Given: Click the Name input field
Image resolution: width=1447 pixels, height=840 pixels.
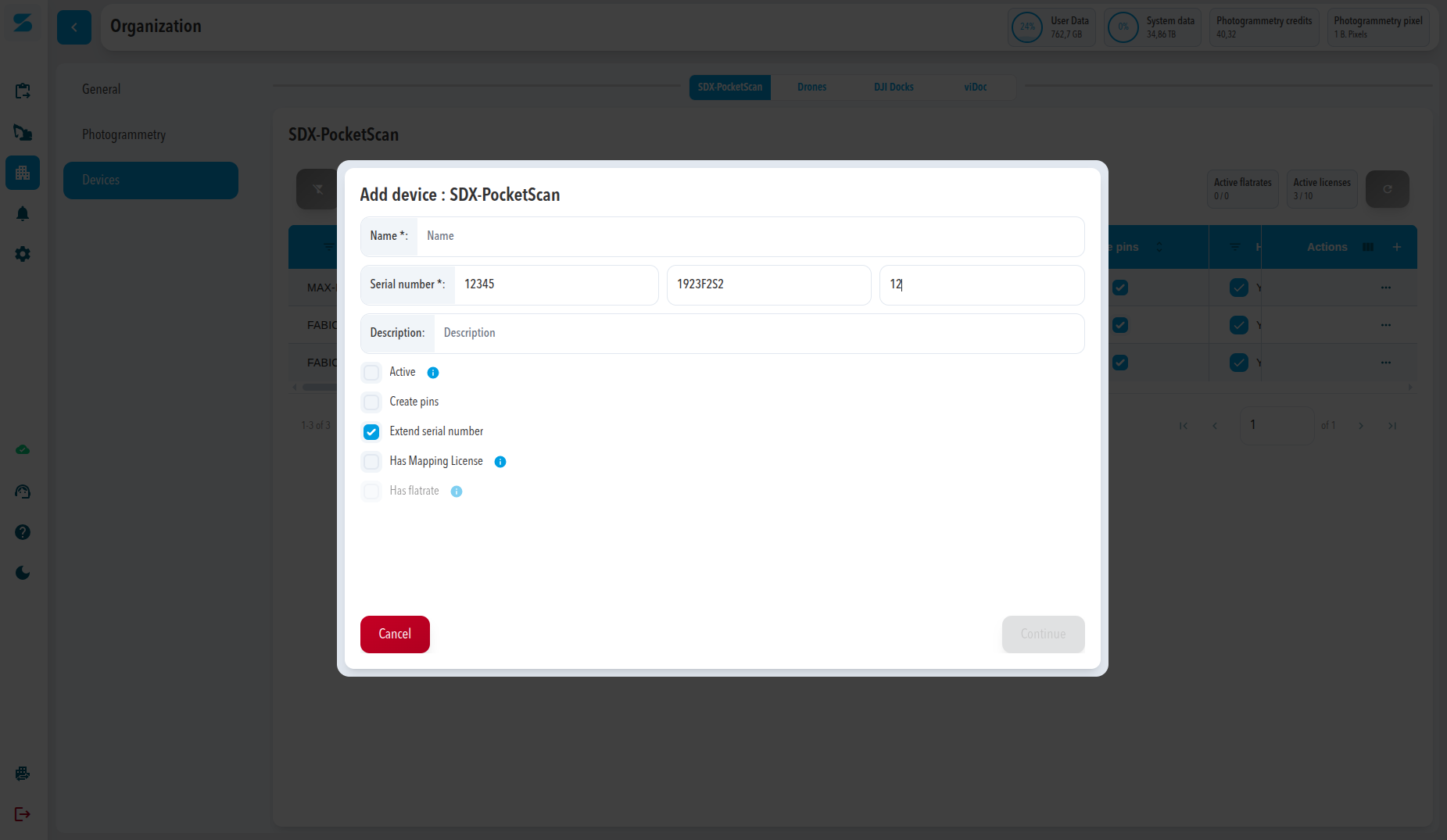Looking at the screenshot, I should (750, 237).
